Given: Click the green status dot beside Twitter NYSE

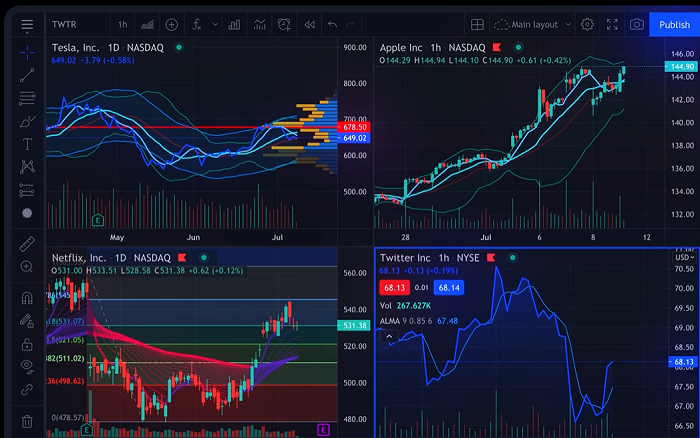Looking at the screenshot, I should [513, 258].
